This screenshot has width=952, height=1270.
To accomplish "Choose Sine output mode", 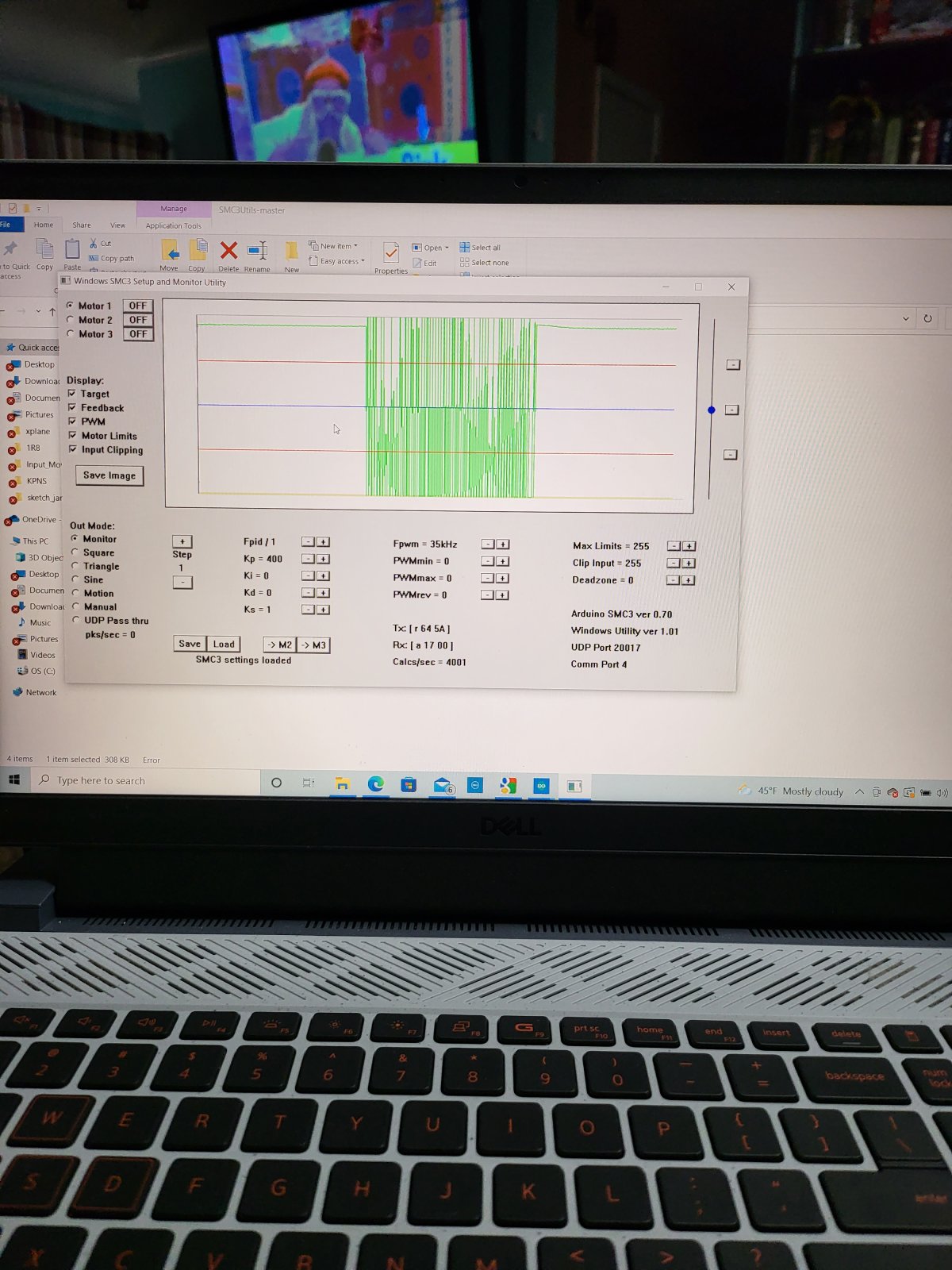I will point(76,579).
